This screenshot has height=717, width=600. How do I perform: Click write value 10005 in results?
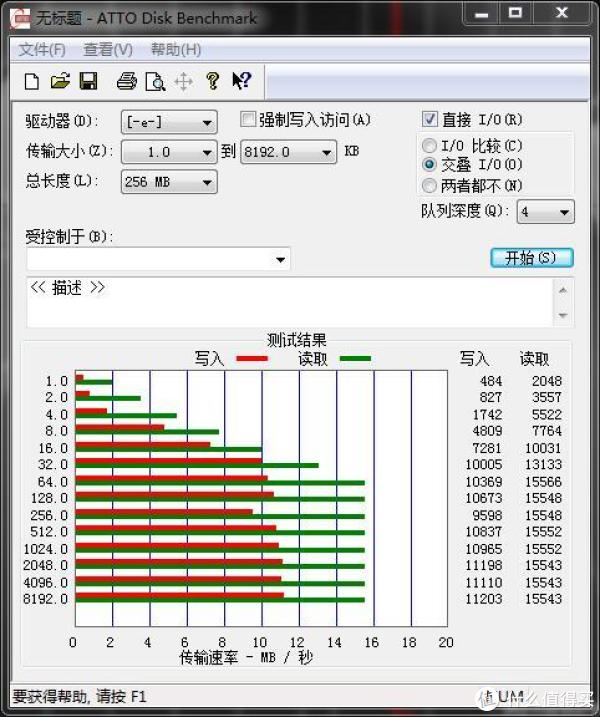(483, 464)
